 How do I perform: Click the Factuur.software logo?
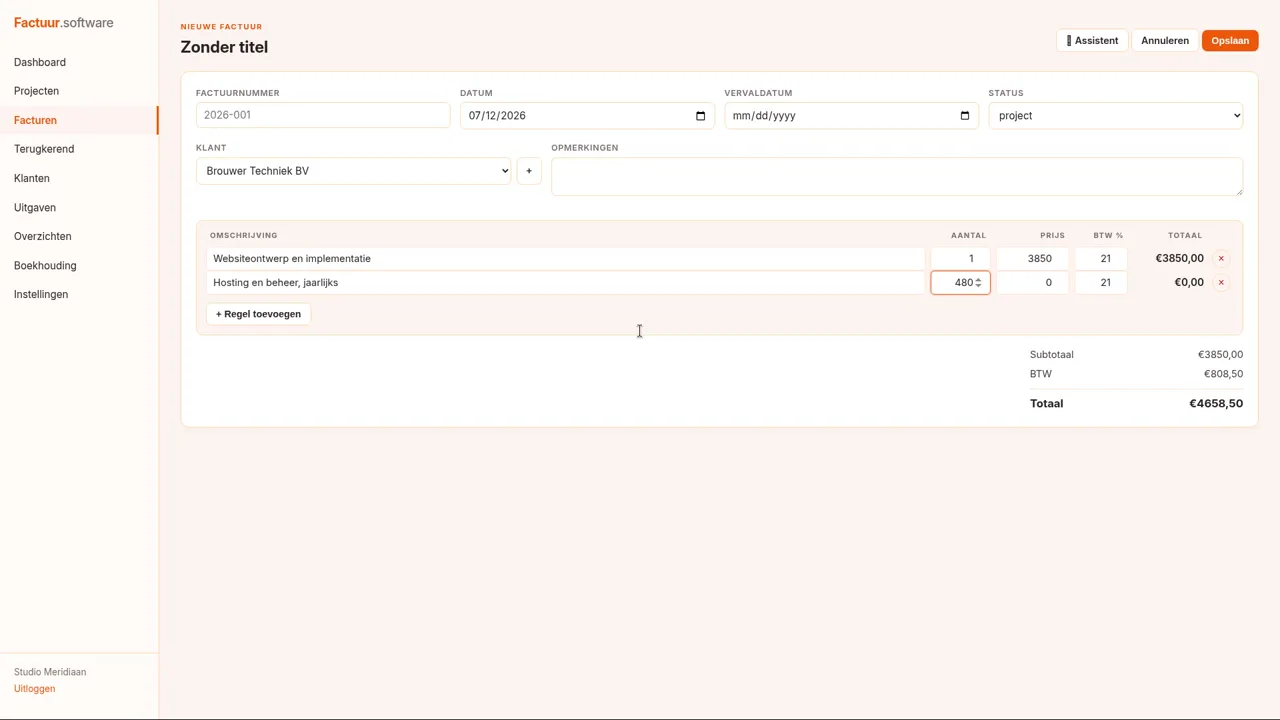click(63, 23)
